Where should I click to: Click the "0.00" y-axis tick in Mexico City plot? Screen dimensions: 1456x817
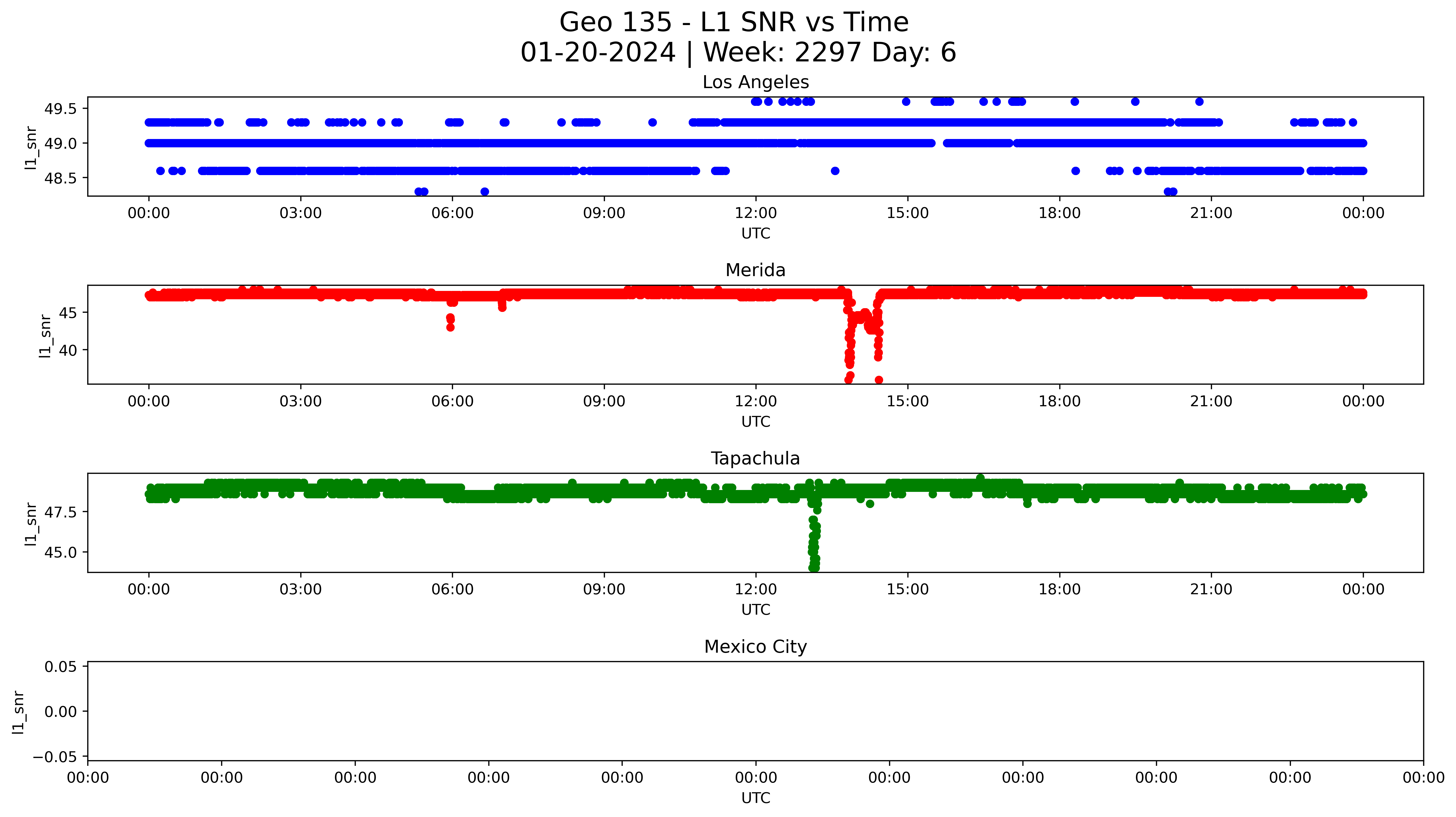61,712
